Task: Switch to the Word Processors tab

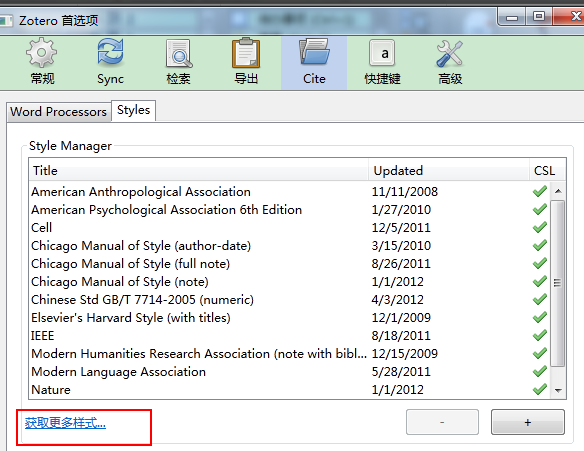Action: [58, 112]
